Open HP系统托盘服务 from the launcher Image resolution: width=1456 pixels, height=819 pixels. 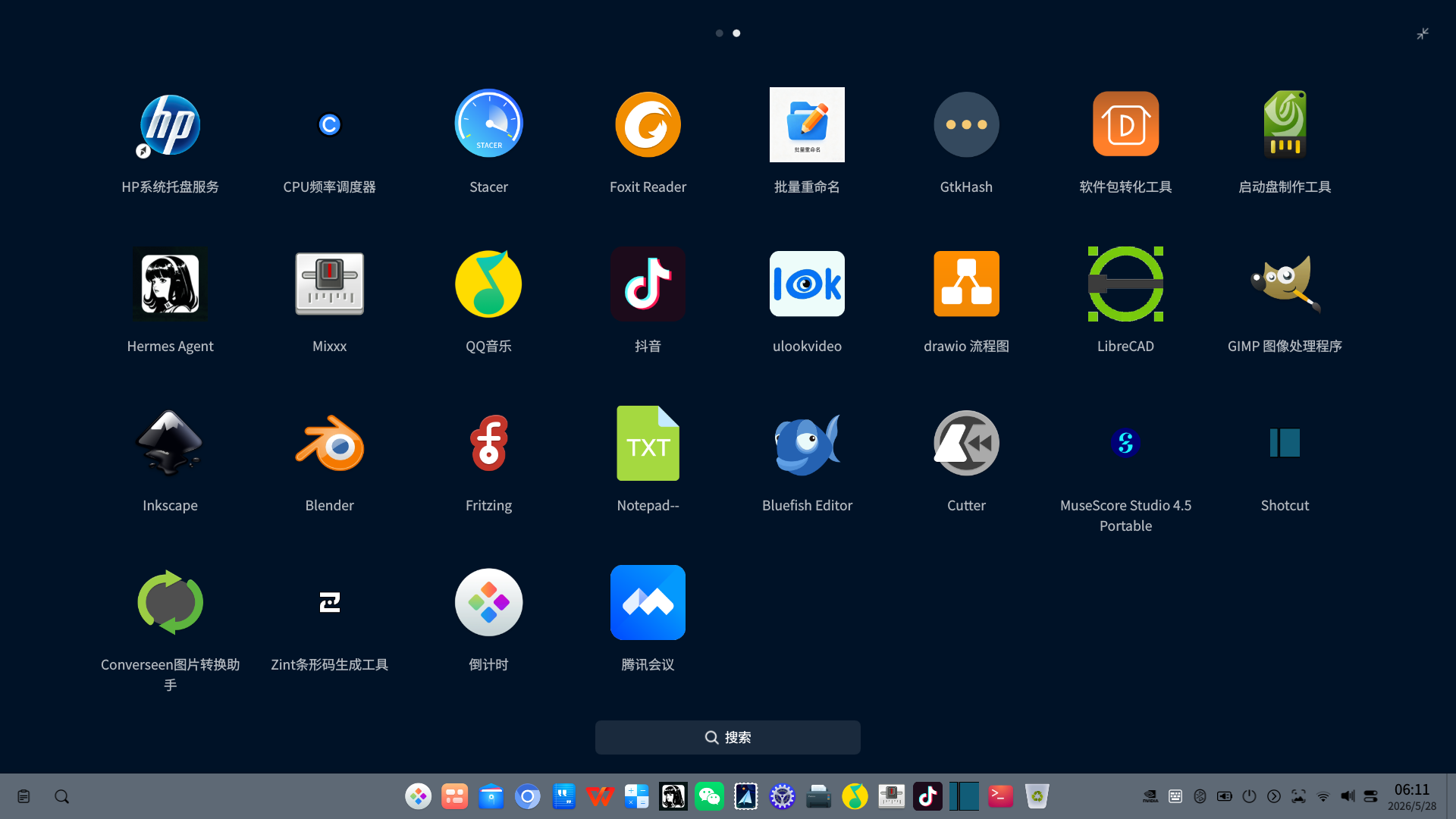point(170,125)
